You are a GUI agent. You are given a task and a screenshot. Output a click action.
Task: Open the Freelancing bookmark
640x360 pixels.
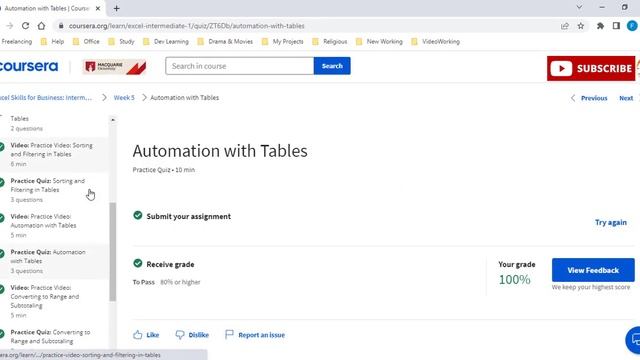16,42
